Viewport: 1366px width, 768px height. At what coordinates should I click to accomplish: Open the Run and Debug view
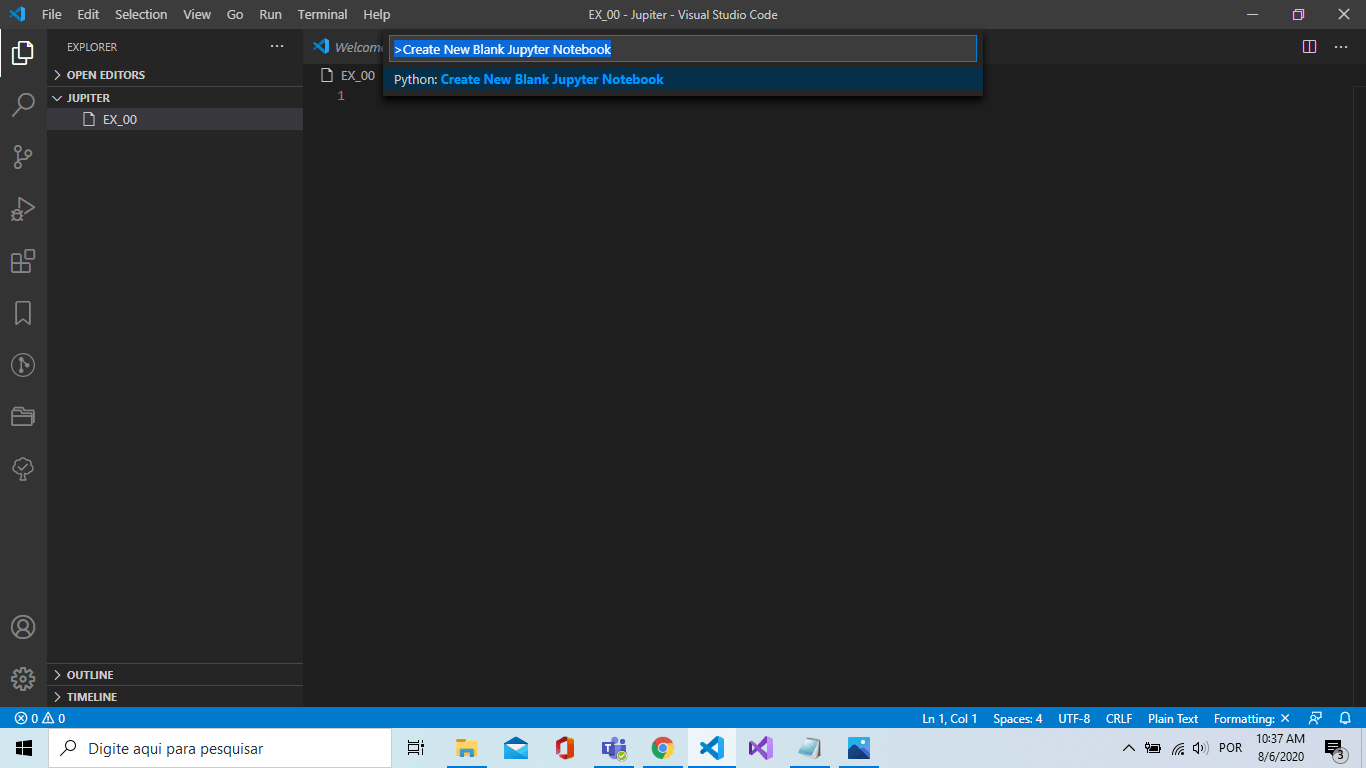pyautogui.click(x=23, y=209)
